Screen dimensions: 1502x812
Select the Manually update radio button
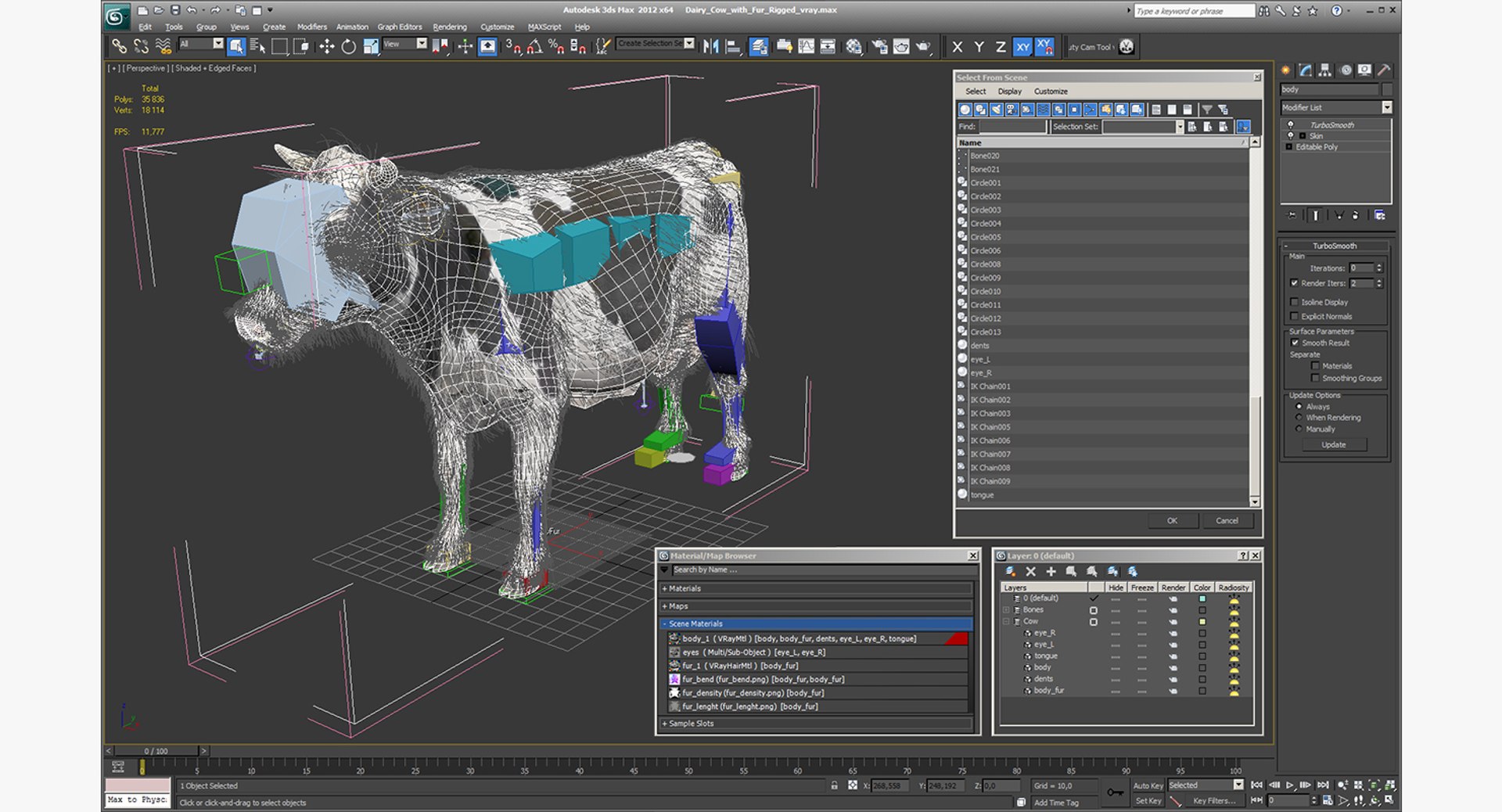tap(1299, 429)
